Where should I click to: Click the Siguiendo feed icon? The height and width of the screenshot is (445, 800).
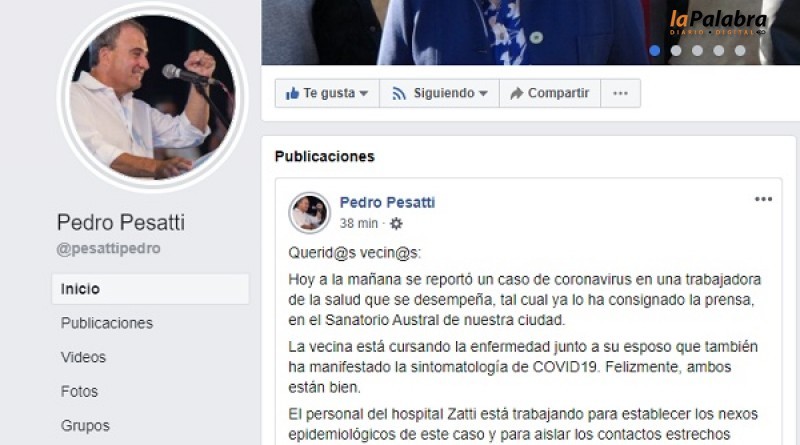[x=398, y=93]
